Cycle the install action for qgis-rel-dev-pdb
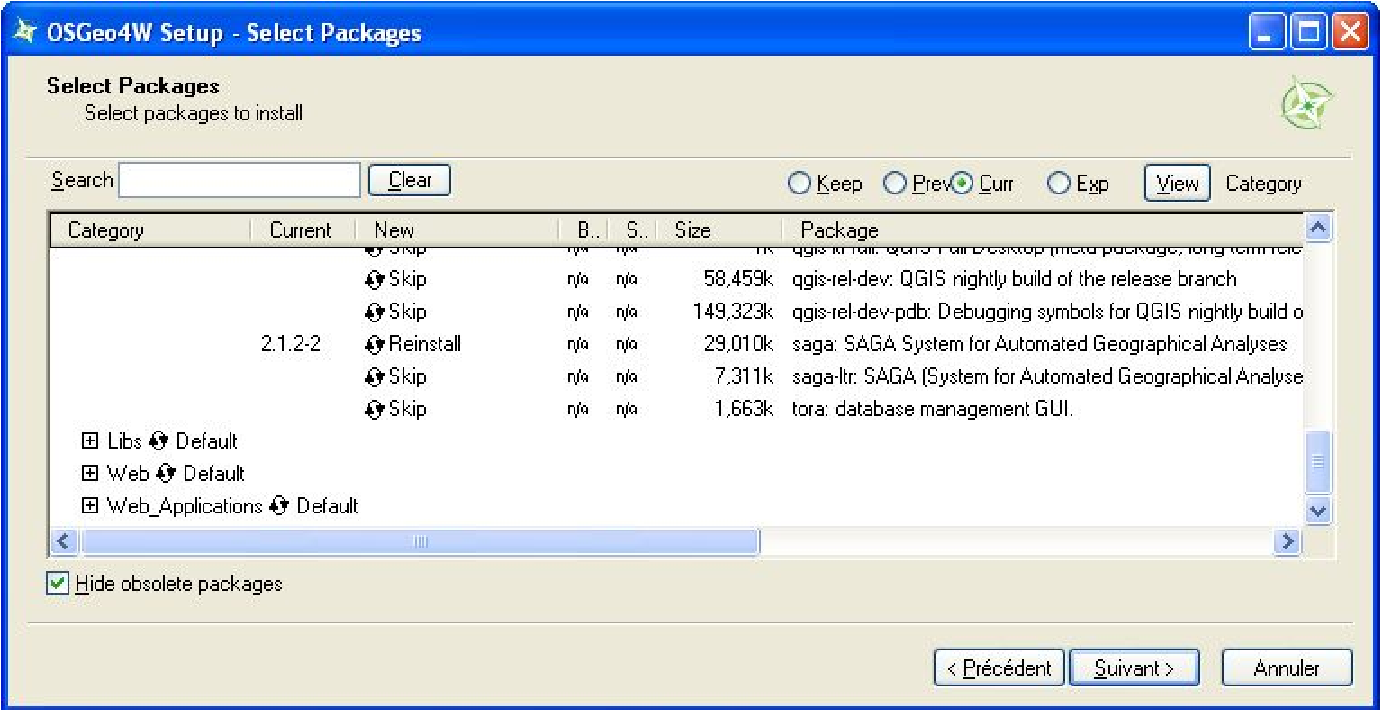This screenshot has height=710, width=1380. [375, 312]
